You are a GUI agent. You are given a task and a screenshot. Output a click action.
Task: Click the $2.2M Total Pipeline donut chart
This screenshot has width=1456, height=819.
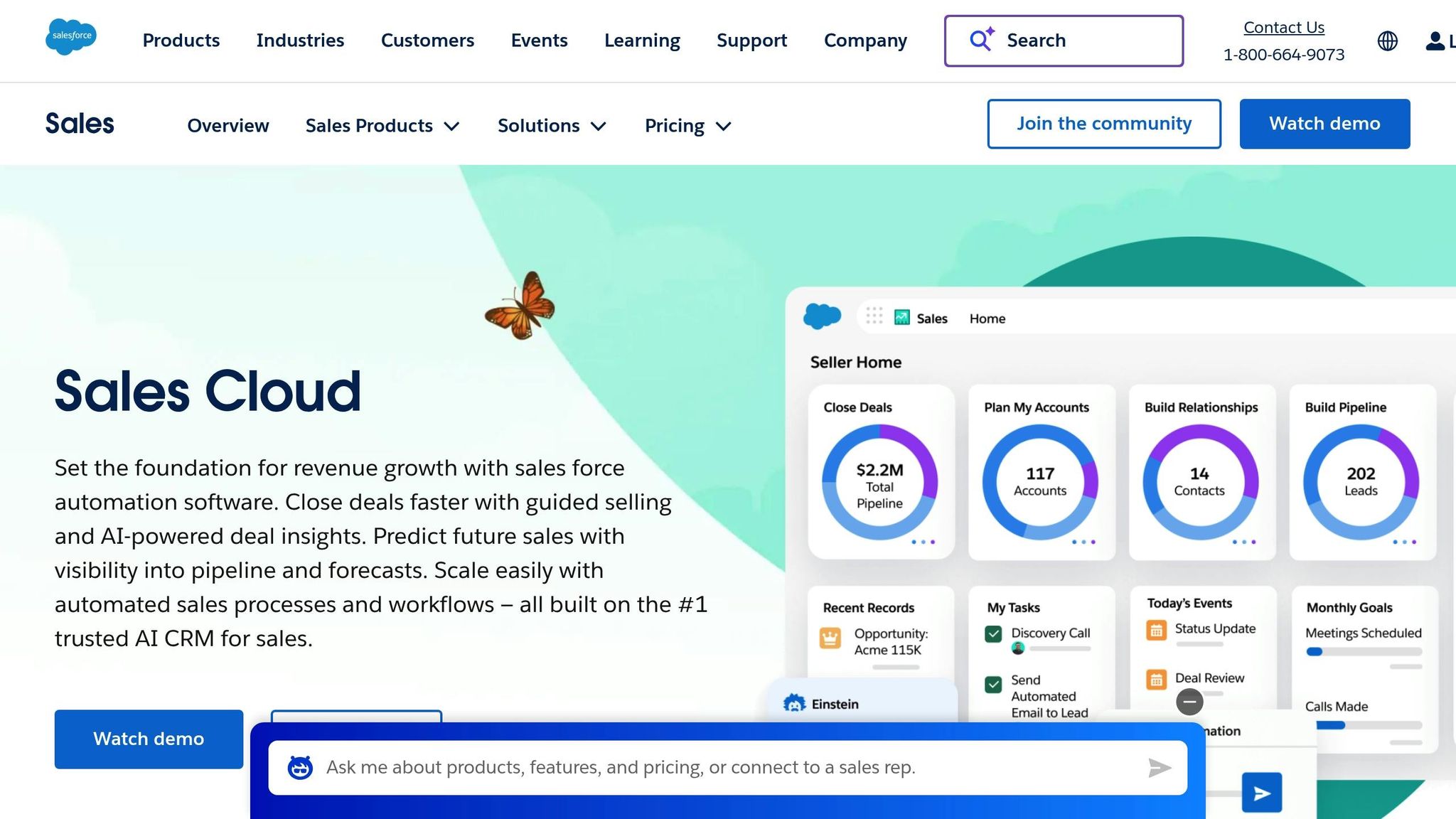coord(879,482)
